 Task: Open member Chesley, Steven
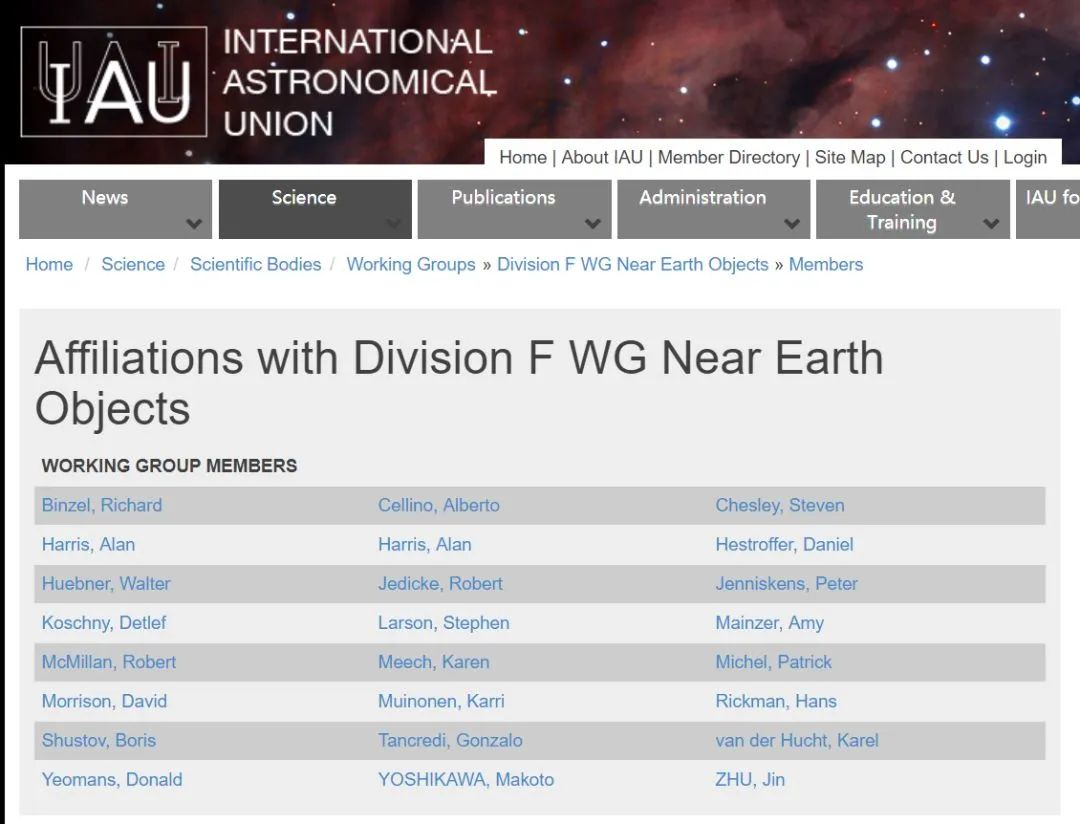point(779,505)
